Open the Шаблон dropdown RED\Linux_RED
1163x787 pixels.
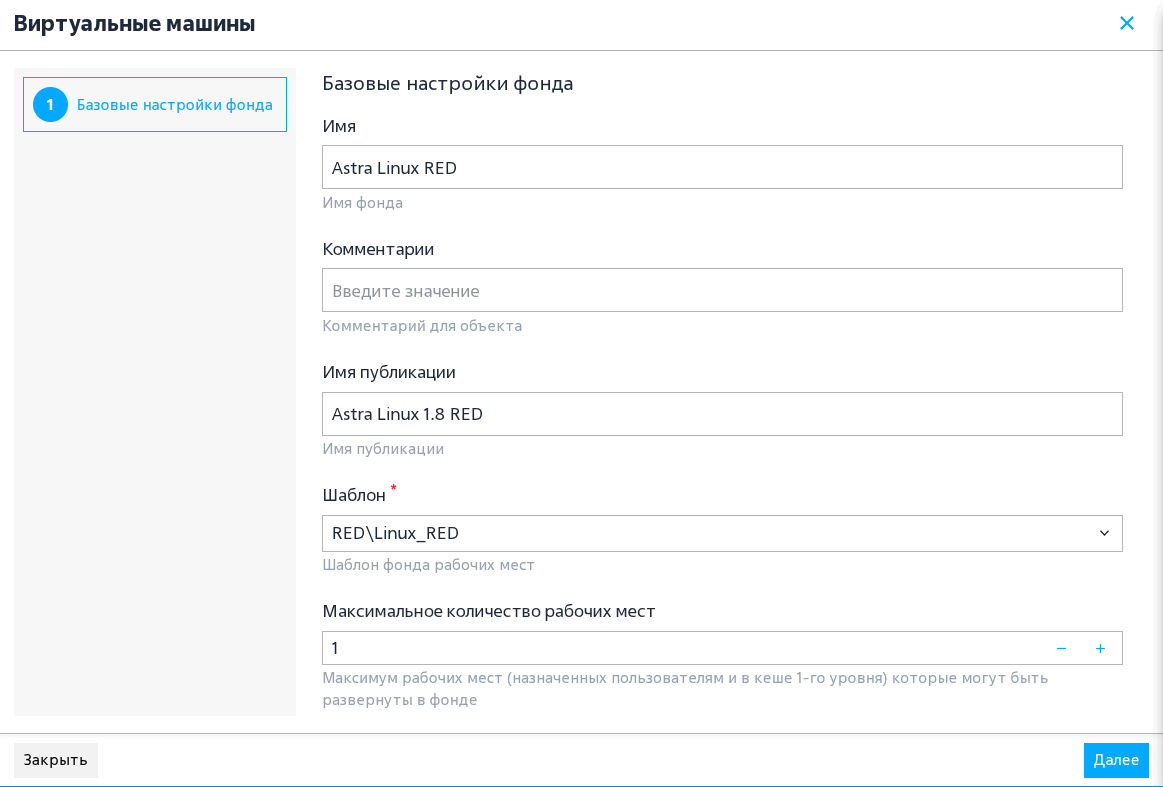[x=722, y=533]
